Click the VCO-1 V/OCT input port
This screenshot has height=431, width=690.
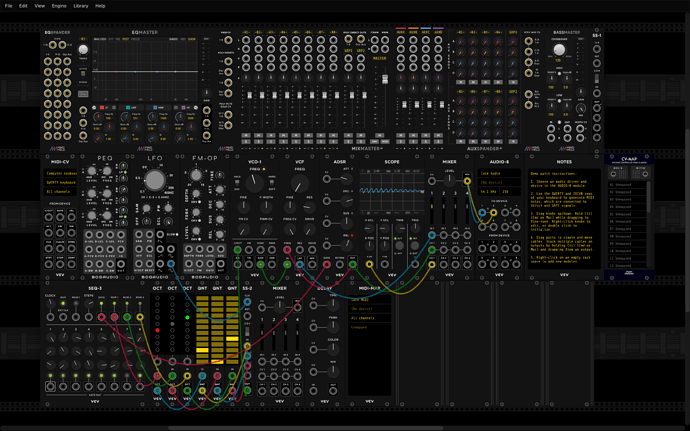pos(238,250)
